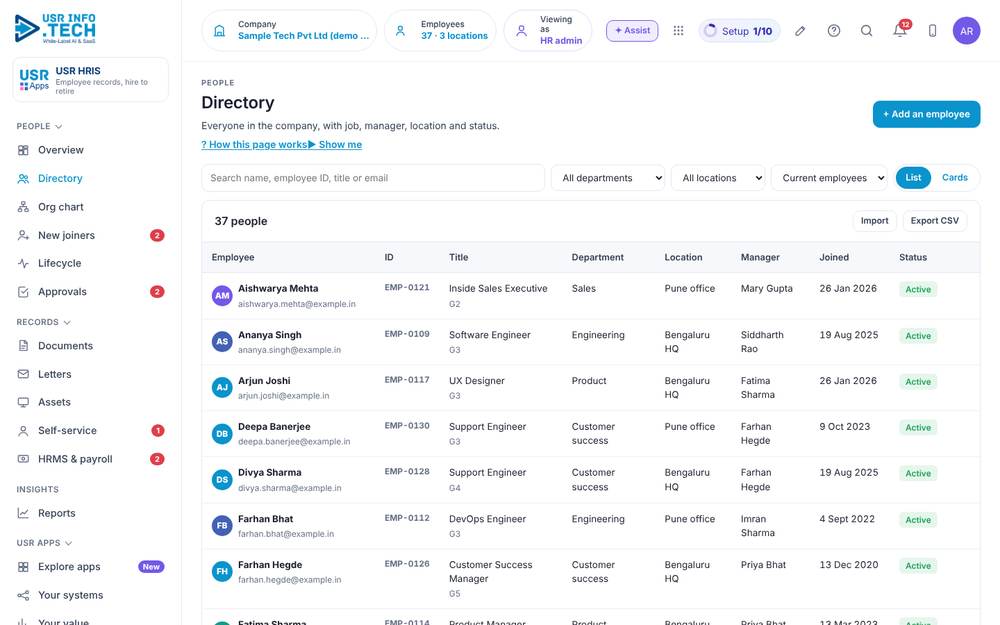
Task: Click the Approvals checkbox icon in sidebar
Action: tap(23, 292)
